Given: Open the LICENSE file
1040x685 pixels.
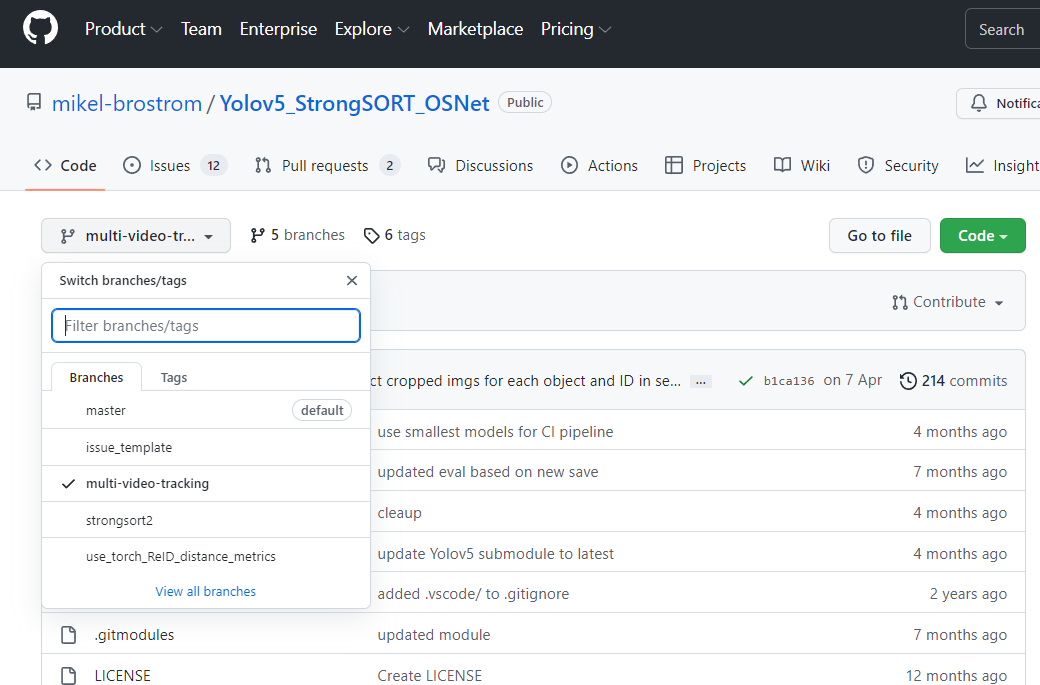Looking at the screenshot, I should coord(123,676).
